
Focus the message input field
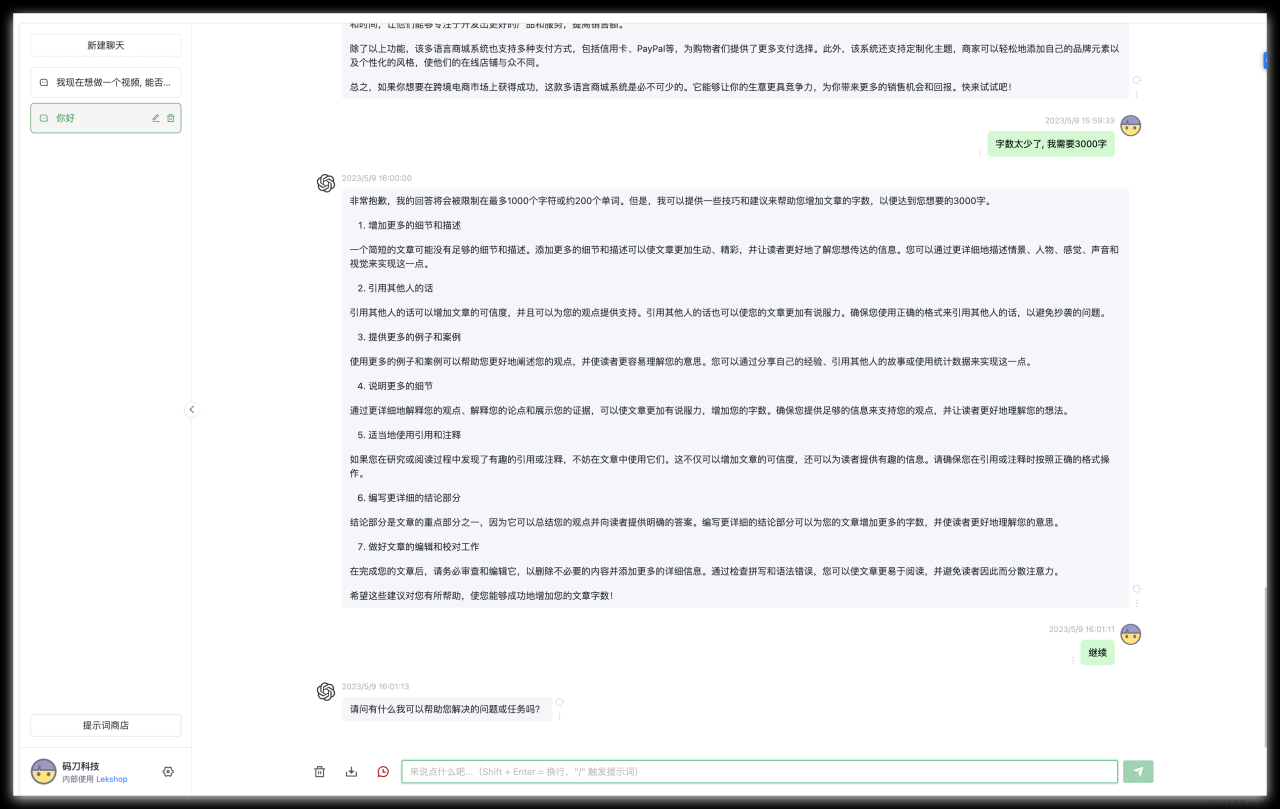click(x=760, y=771)
